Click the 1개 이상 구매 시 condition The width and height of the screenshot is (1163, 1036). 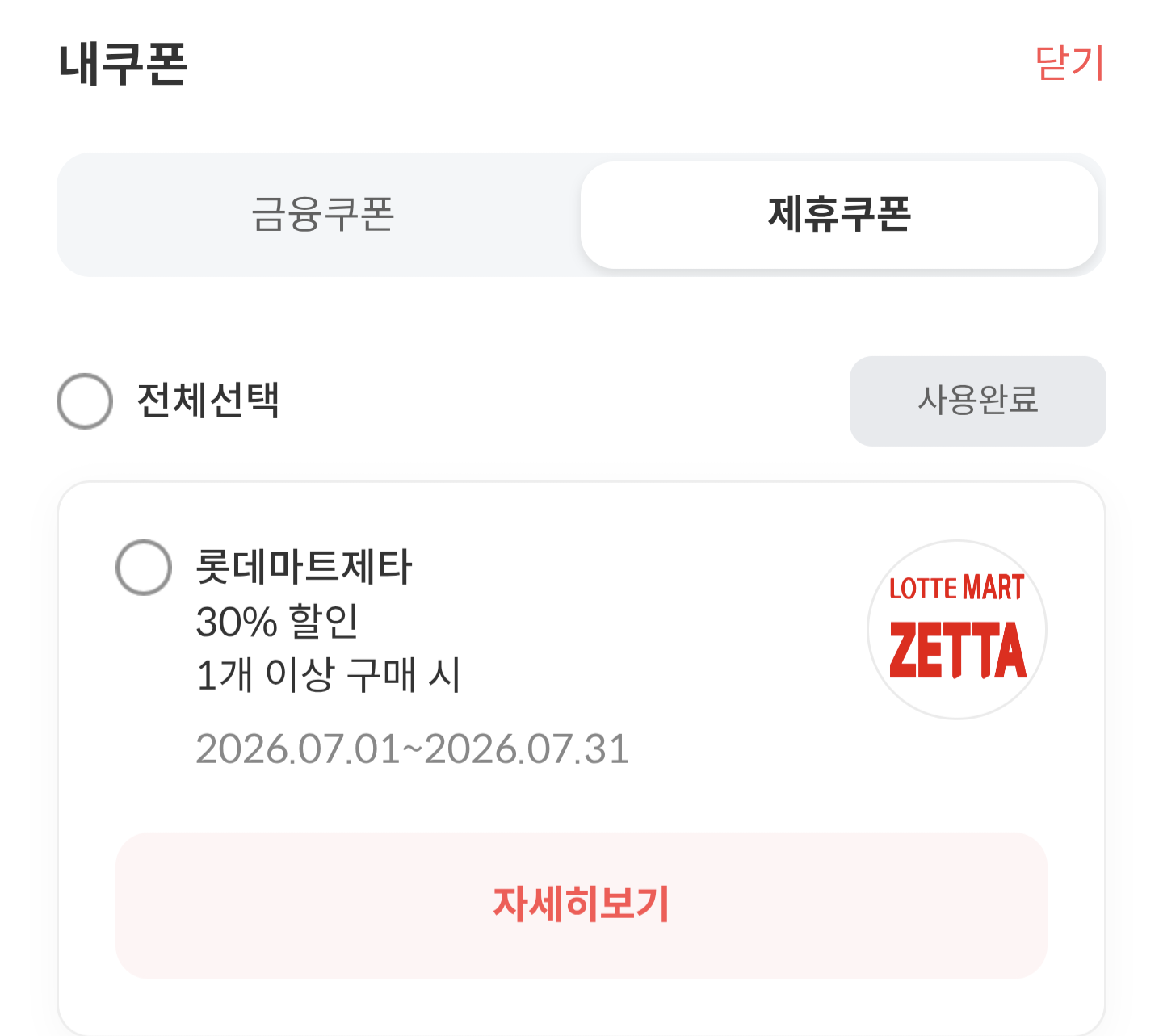click(x=328, y=674)
